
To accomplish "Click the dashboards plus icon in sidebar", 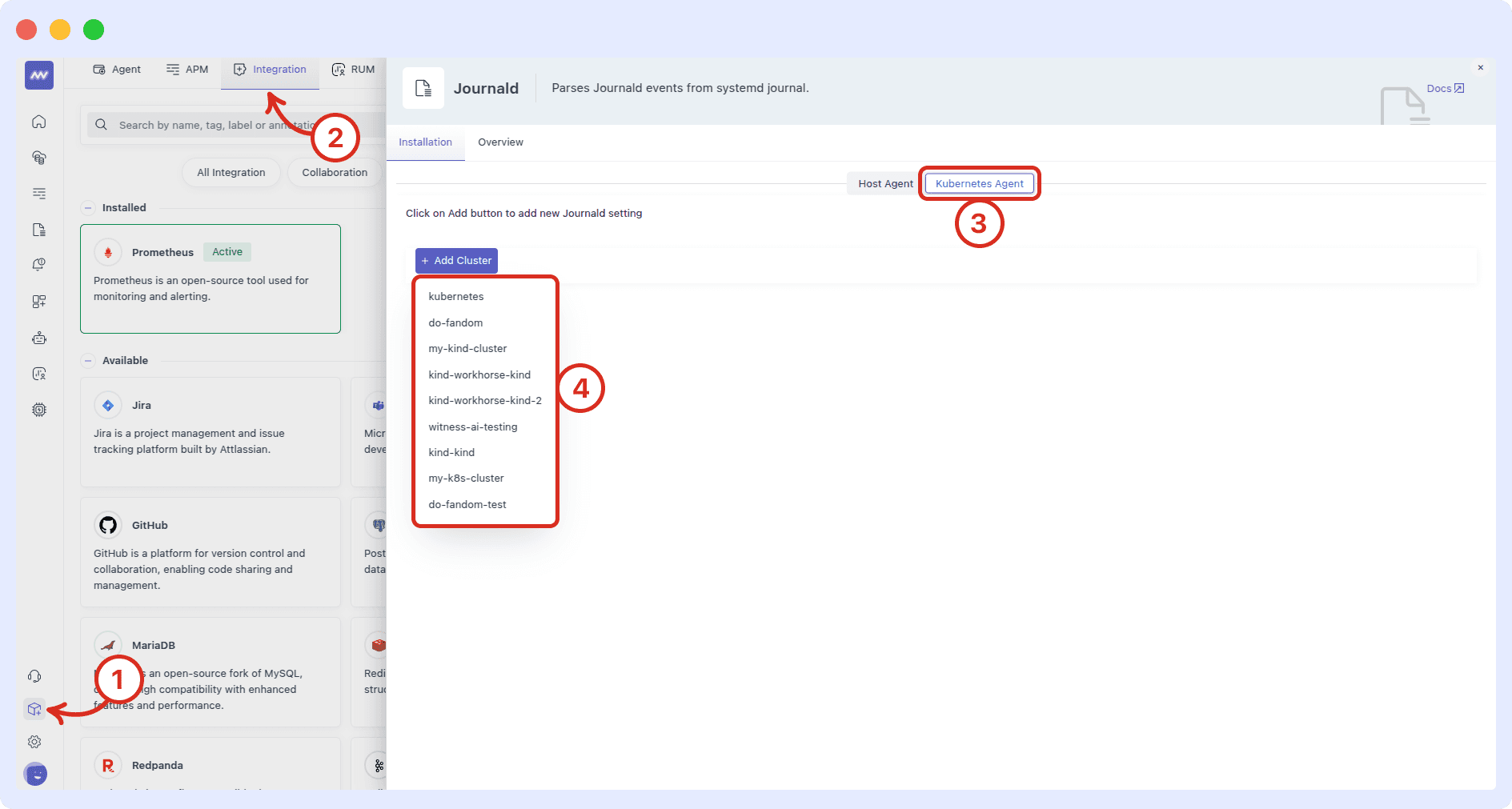I will pyautogui.click(x=38, y=302).
